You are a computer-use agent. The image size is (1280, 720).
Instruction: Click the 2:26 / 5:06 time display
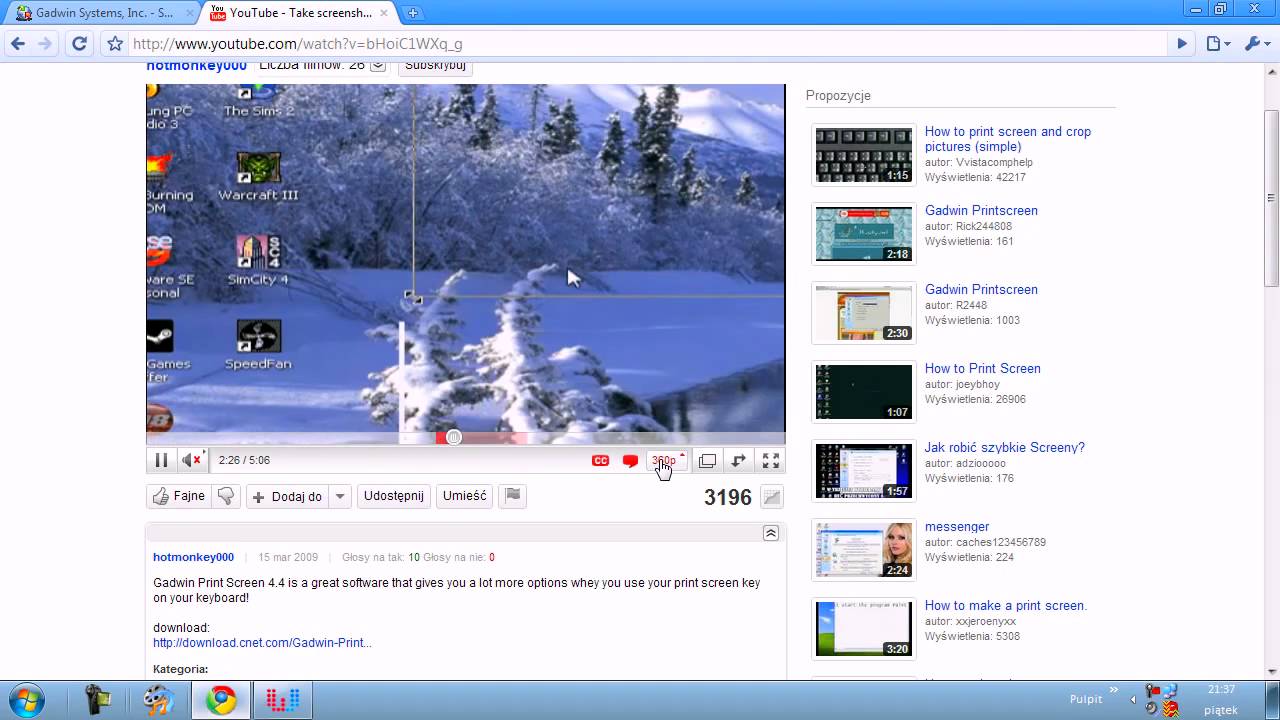tap(244, 461)
